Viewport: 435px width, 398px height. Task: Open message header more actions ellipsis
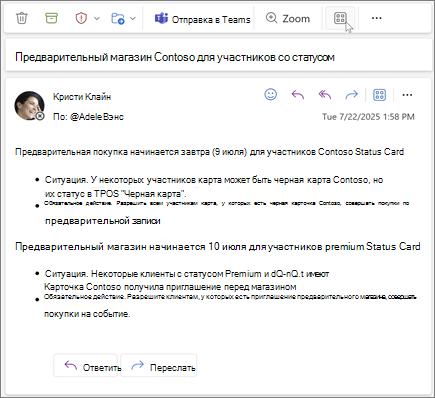pyautogui.click(x=407, y=95)
